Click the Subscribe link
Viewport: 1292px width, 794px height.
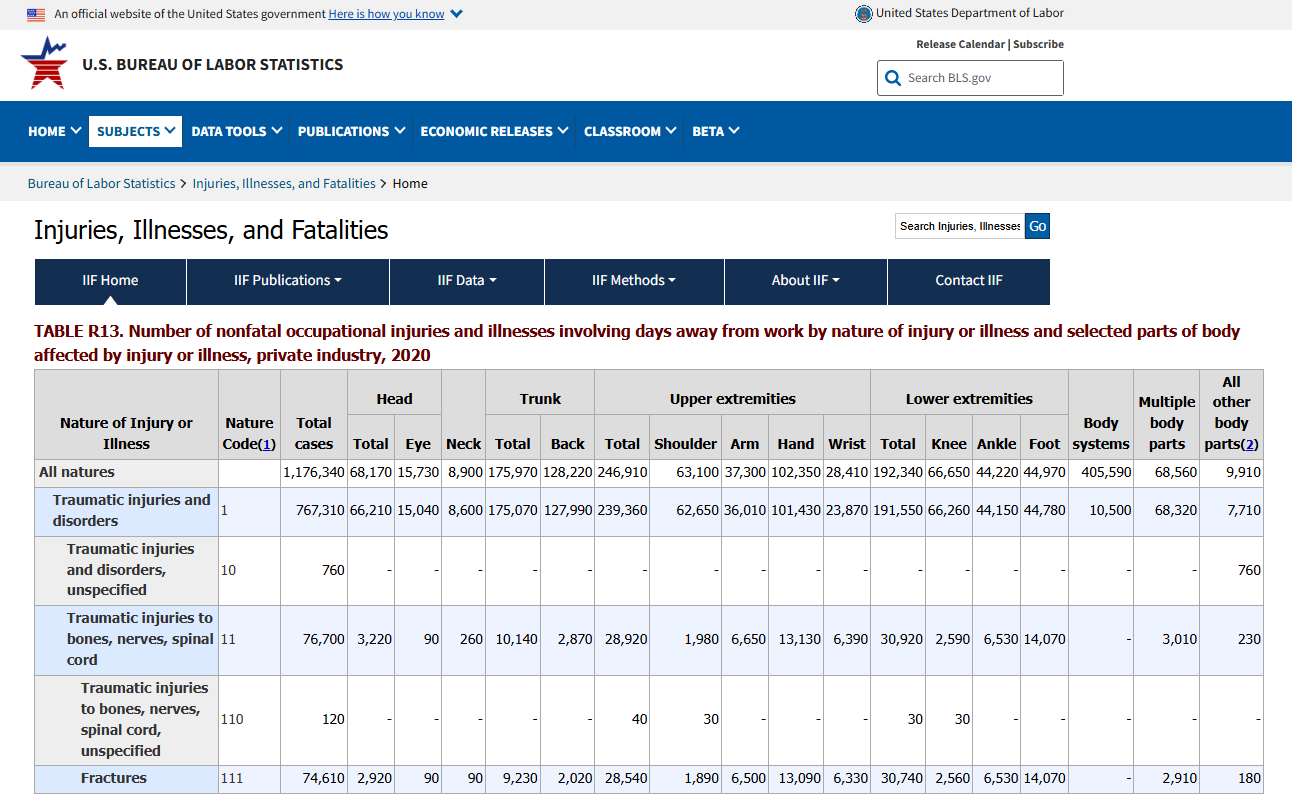point(1038,44)
